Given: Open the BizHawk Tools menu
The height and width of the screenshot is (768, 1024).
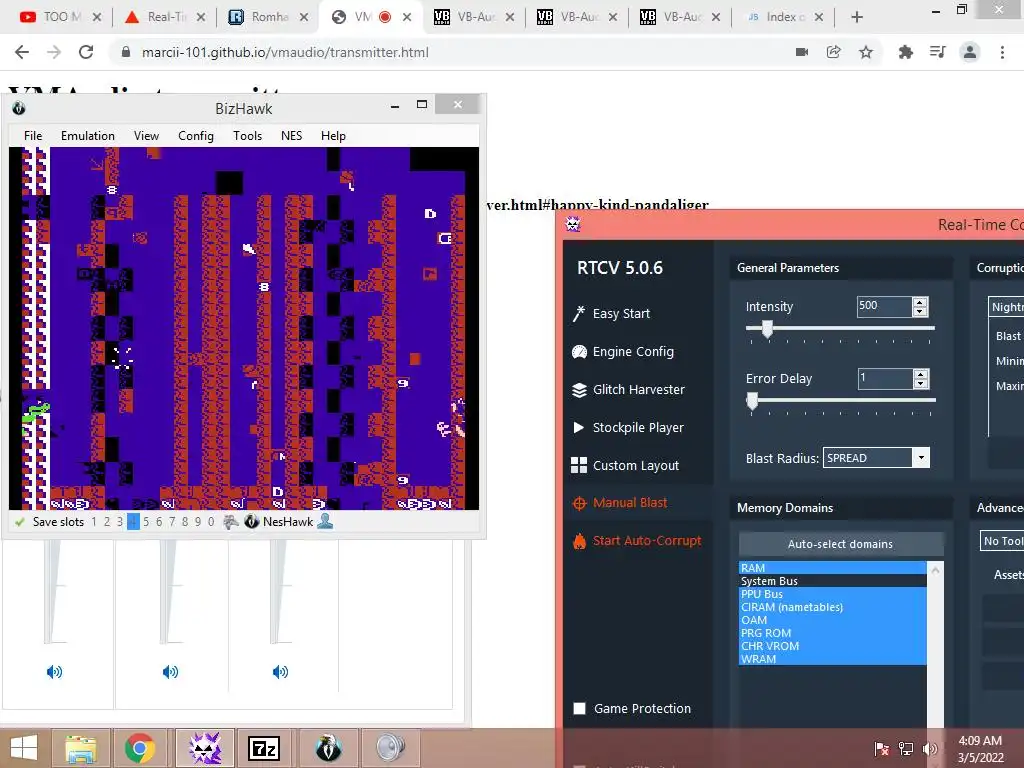Looking at the screenshot, I should pos(248,136).
